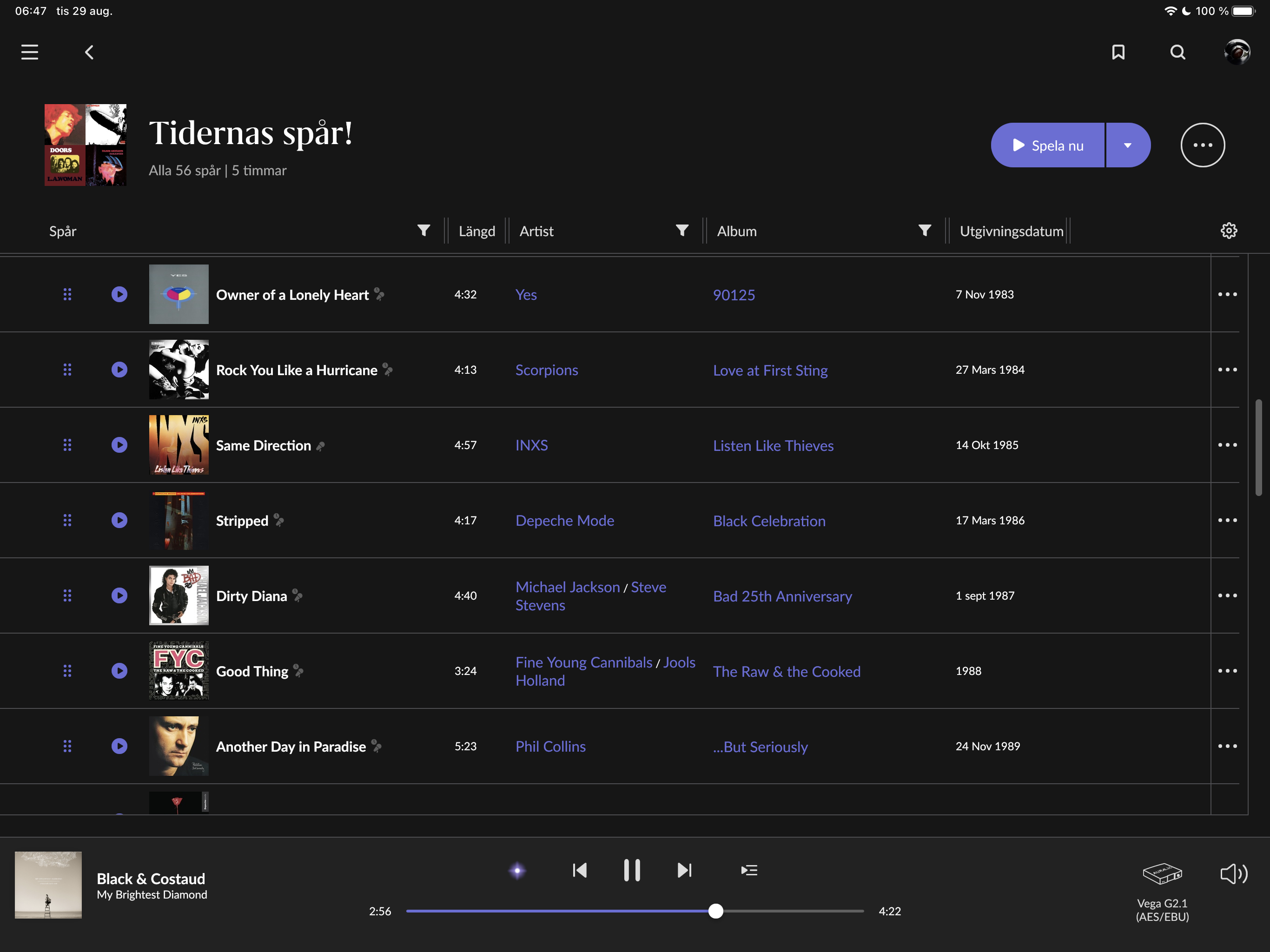Skip to the next track
This screenshot has height=952, width=1270.
[684, 870]
